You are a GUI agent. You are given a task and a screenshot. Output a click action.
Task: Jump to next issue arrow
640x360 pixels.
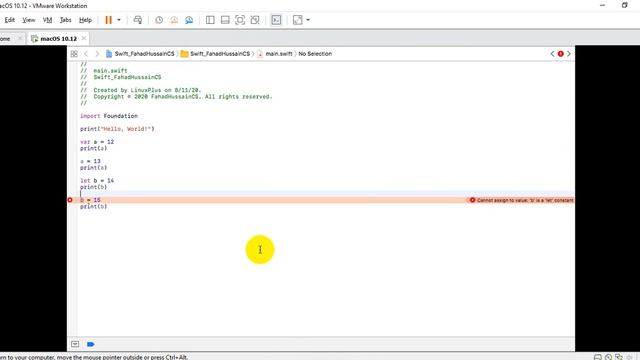(x=569, y=53)
